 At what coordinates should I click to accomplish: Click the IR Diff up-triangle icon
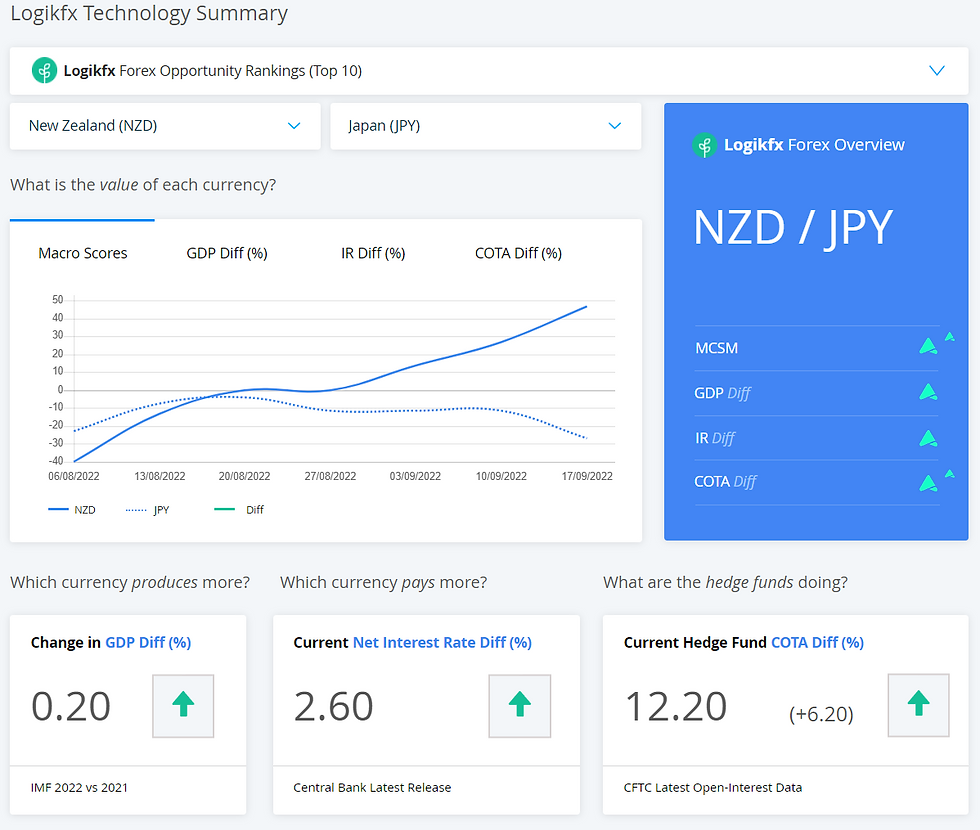click(928, 438)
